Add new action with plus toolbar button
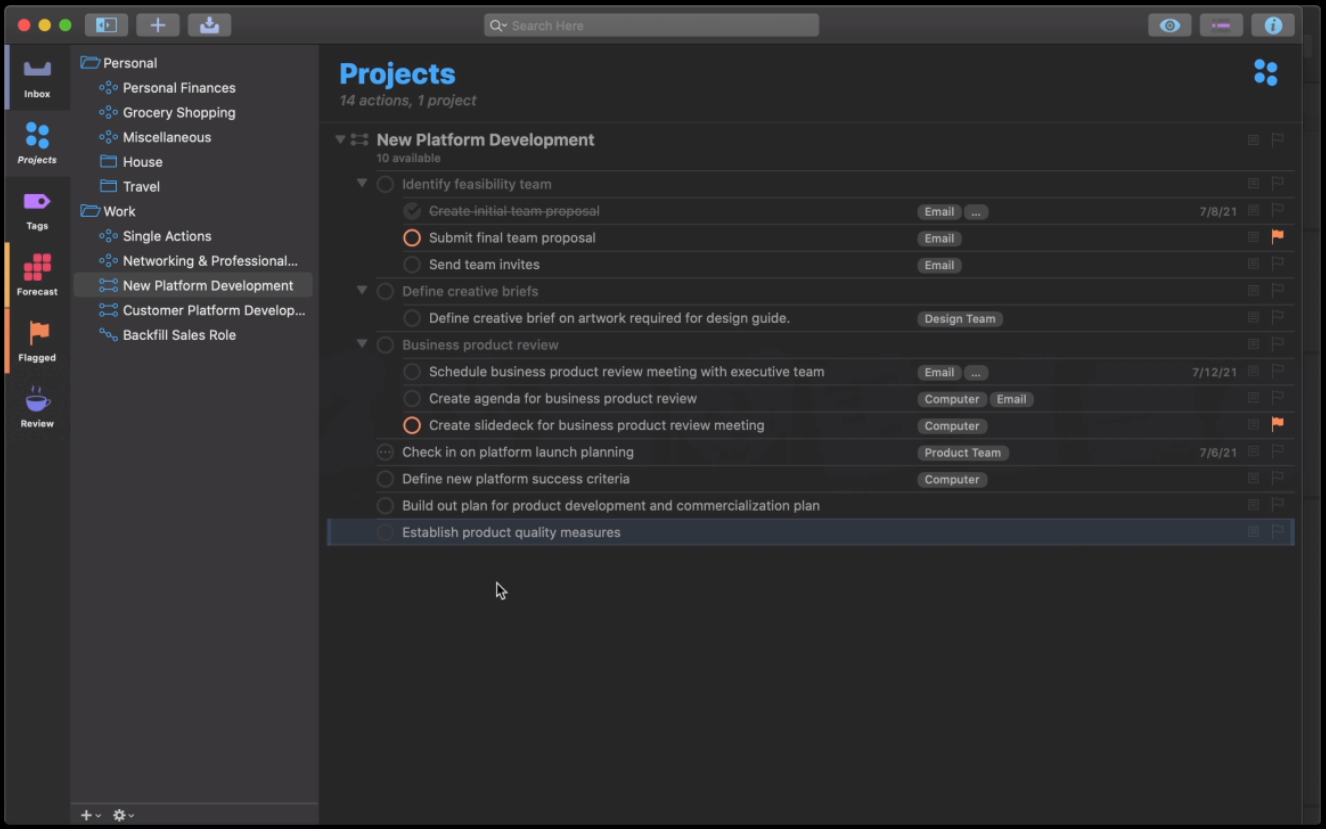The height and width of the screenshot is (829, 1326). pos(158,25)
